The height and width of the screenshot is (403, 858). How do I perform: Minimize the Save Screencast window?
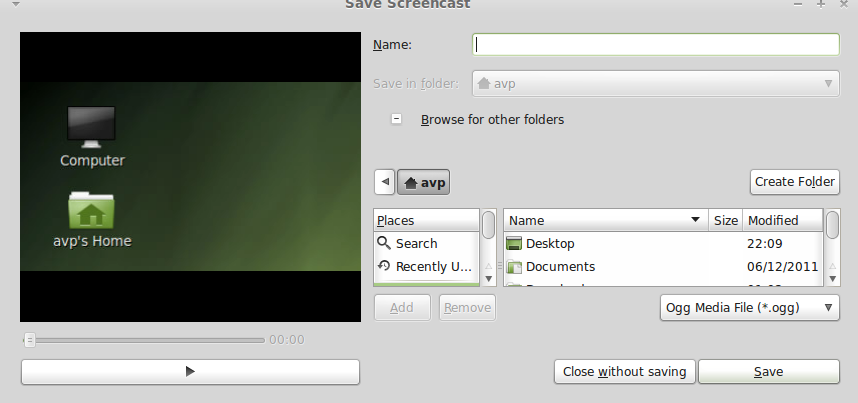[x=797, y=4]
